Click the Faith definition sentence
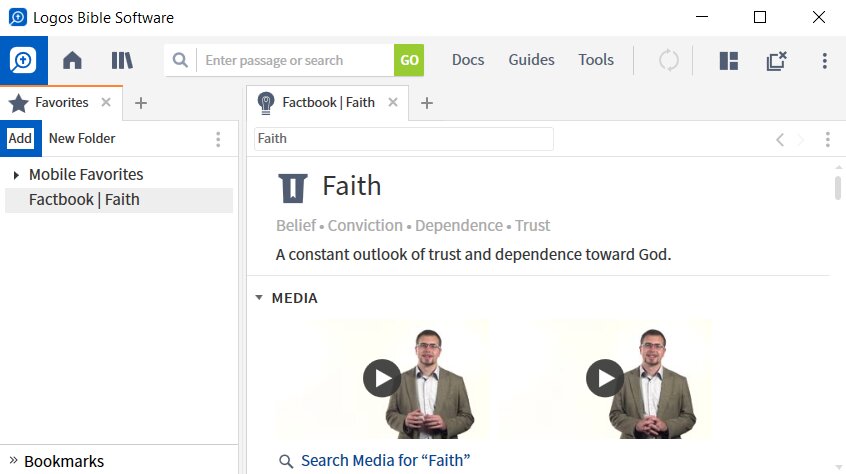Viewport: 846px width, 474px height. (x=473, y=255)
